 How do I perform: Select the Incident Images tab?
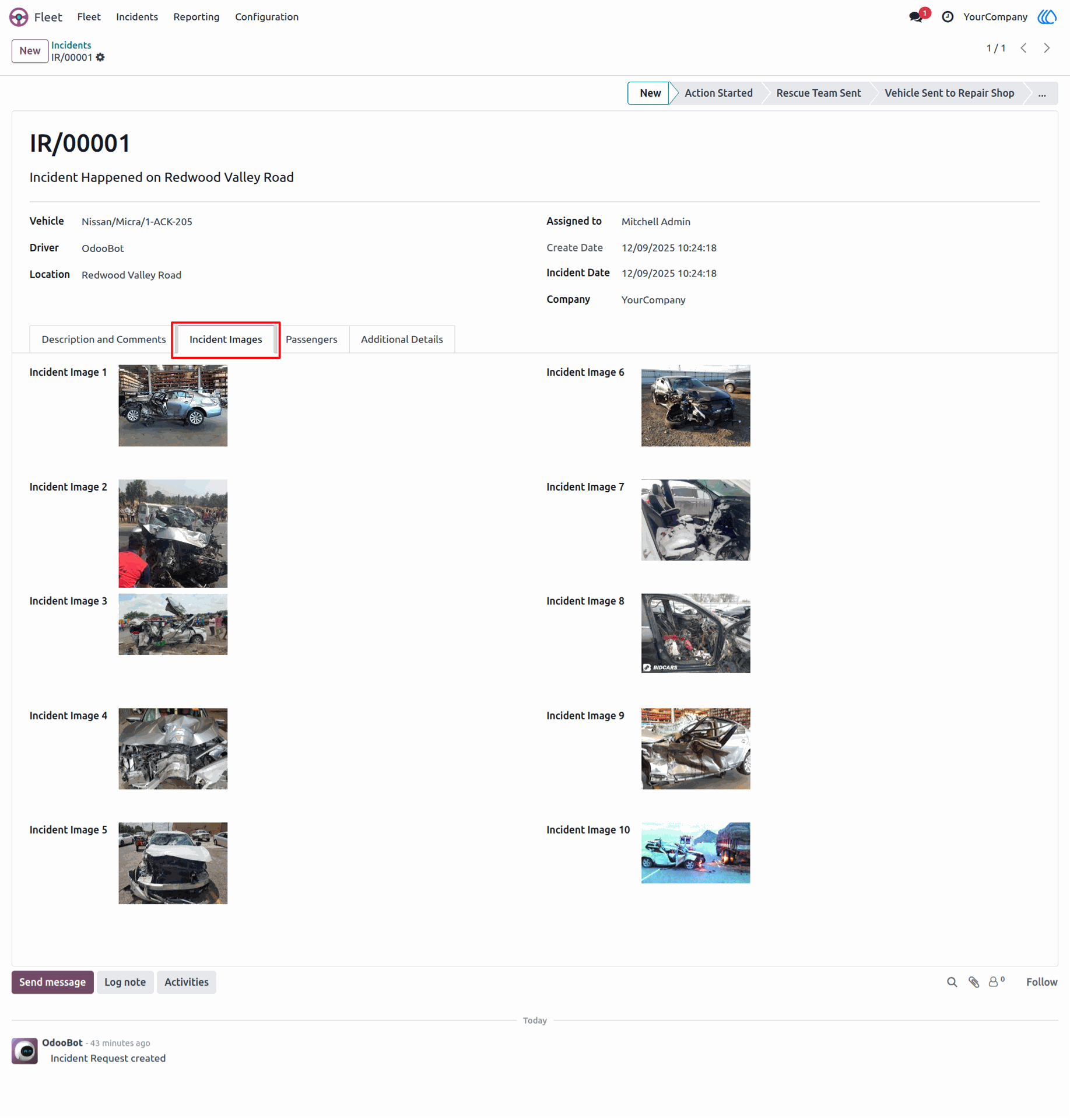226,339
